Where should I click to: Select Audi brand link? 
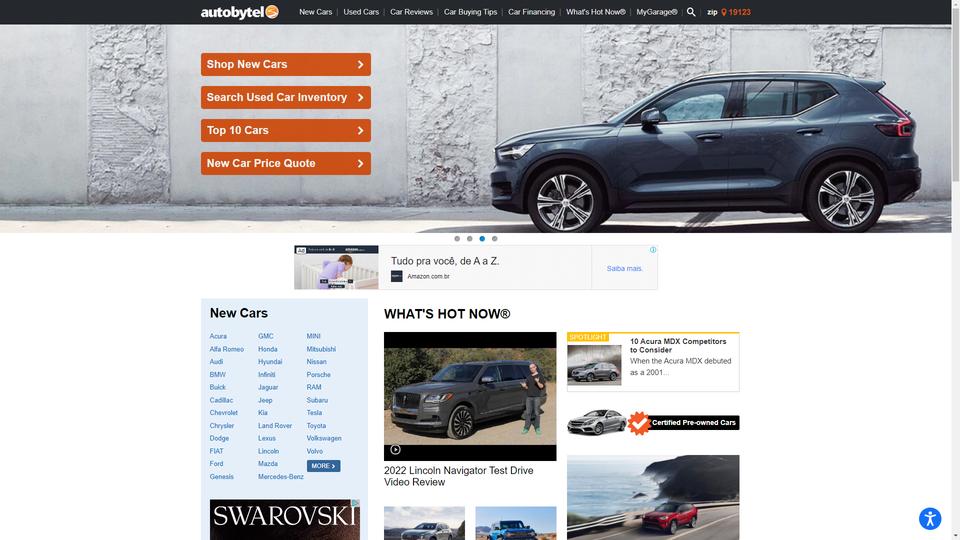tap(216, 362)
